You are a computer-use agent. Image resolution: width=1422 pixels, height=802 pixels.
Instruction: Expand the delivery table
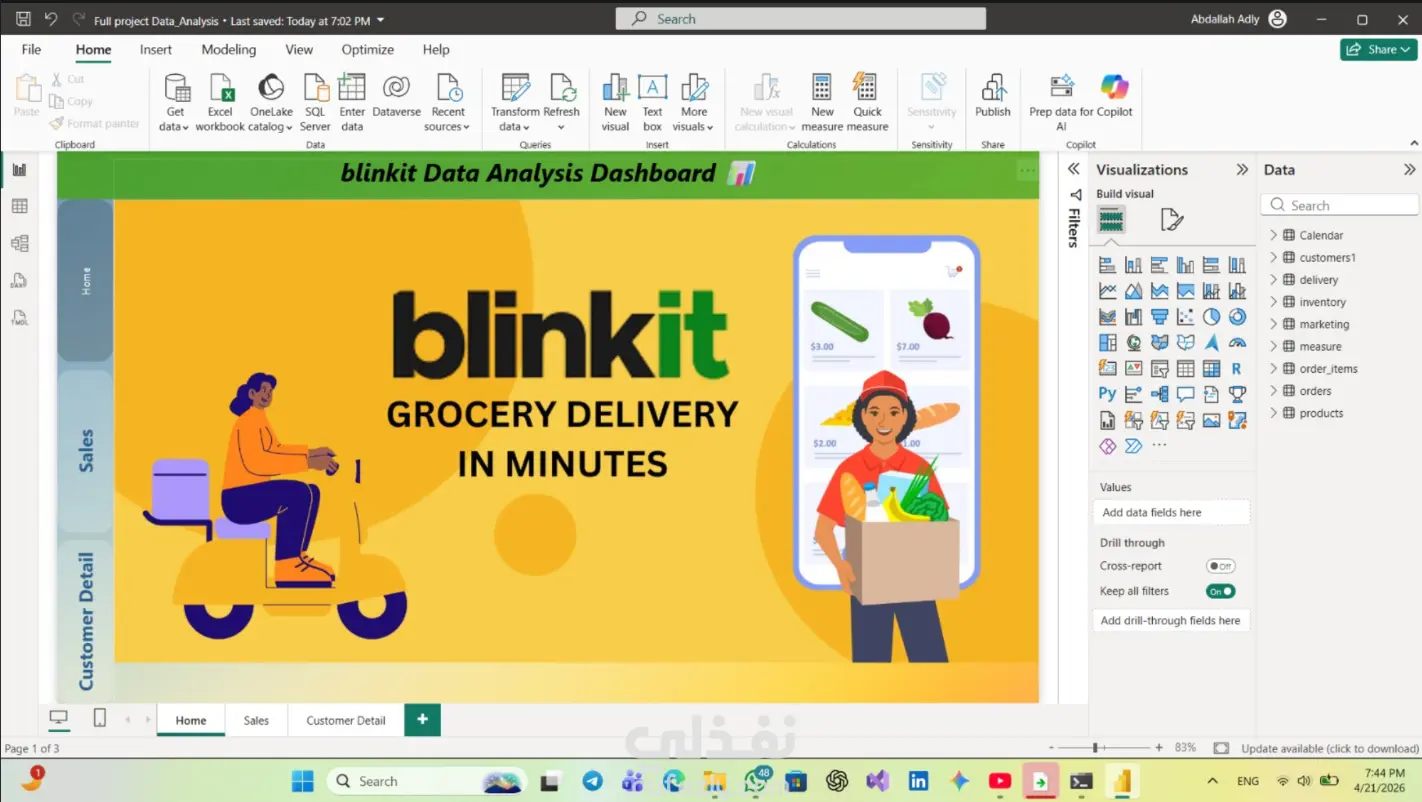[x=1273, y=280]
